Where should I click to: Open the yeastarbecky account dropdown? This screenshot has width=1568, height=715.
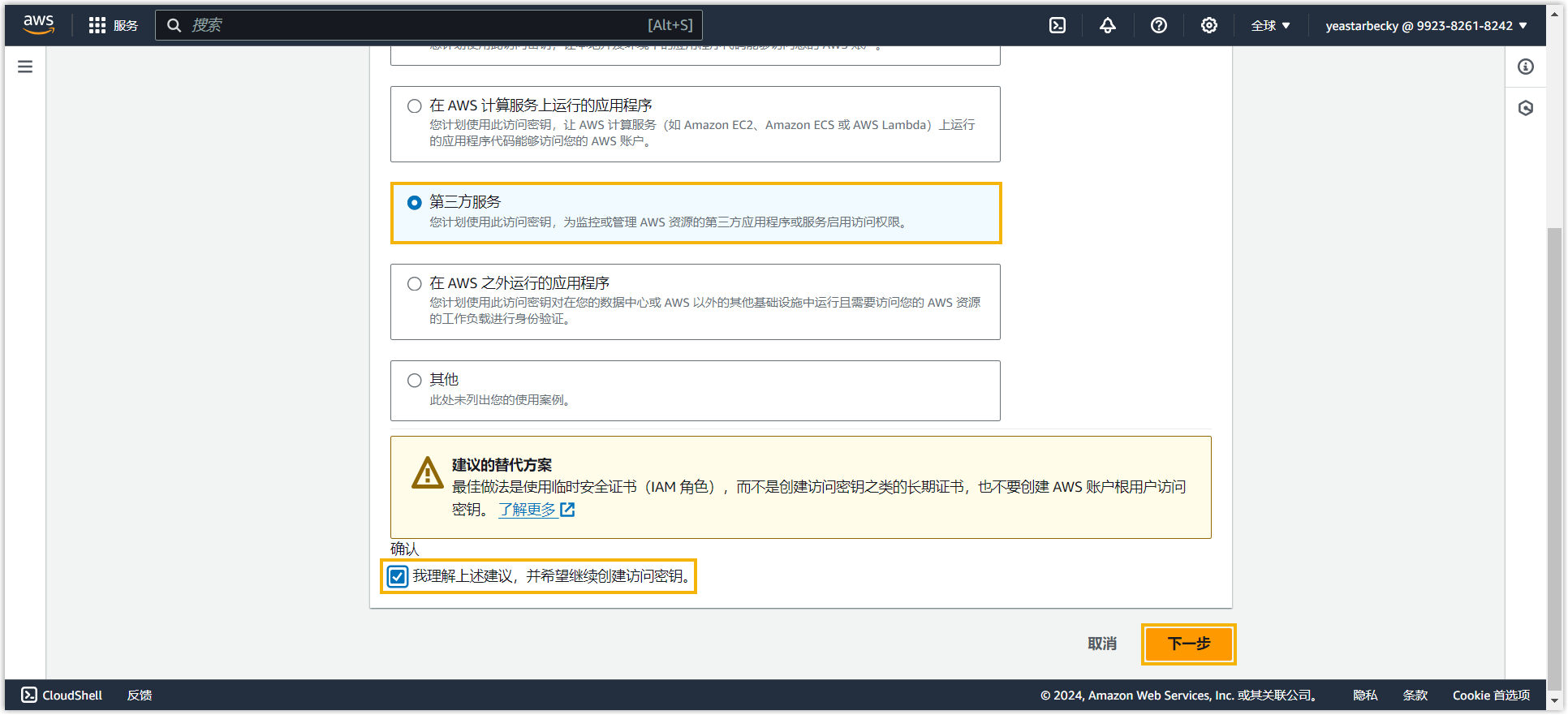[1426, 25]
